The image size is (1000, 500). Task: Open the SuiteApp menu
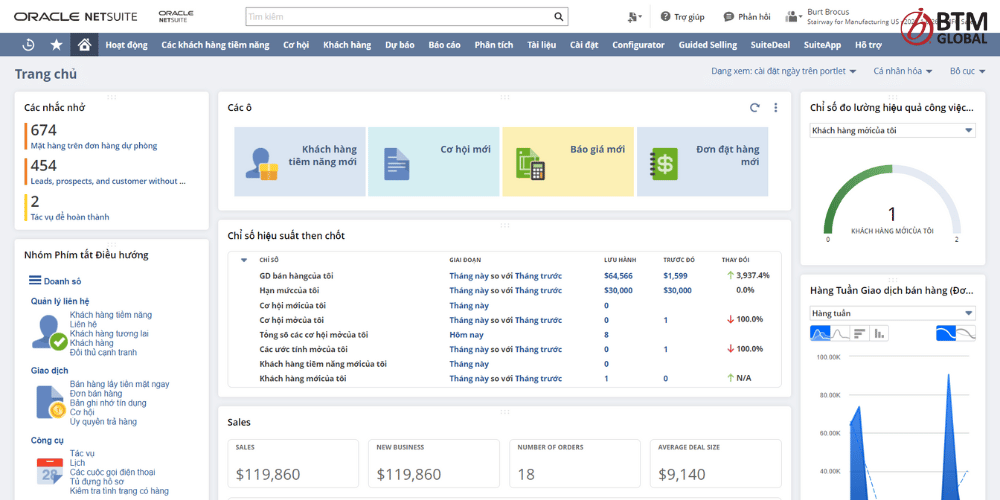[822, 45]
